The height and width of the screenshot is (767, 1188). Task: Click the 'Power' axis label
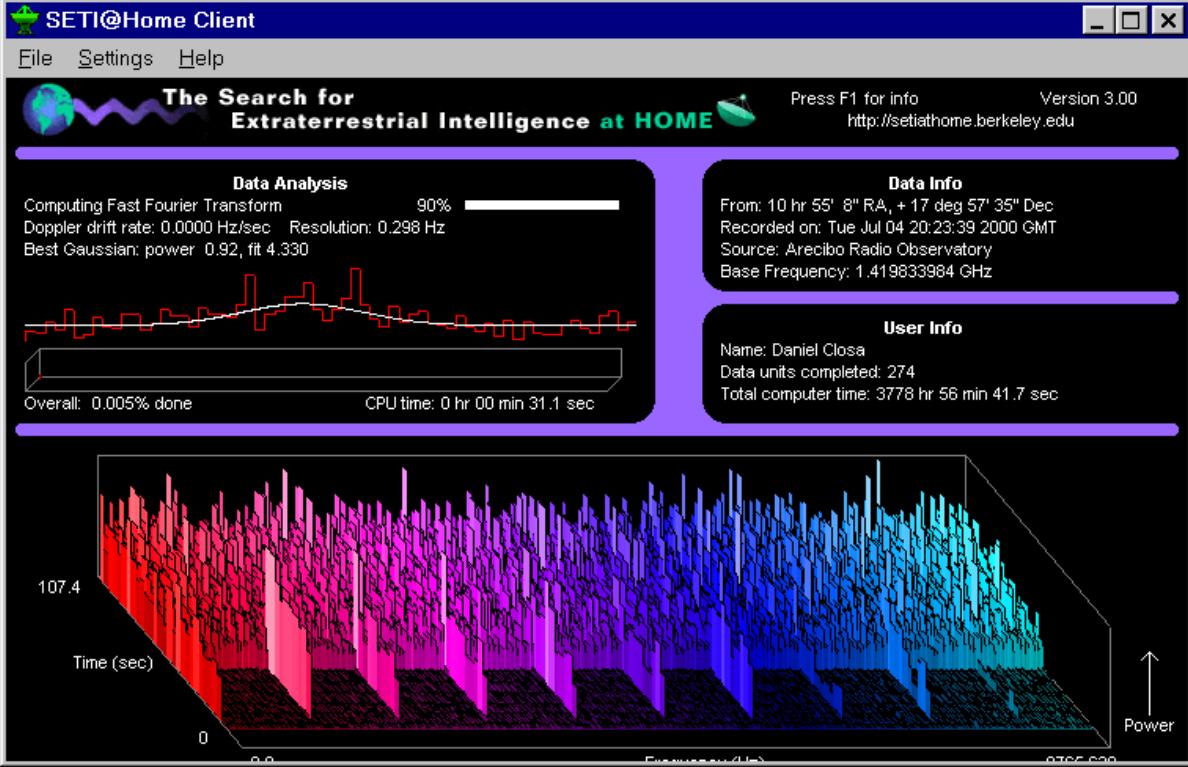click(1149, 725)
